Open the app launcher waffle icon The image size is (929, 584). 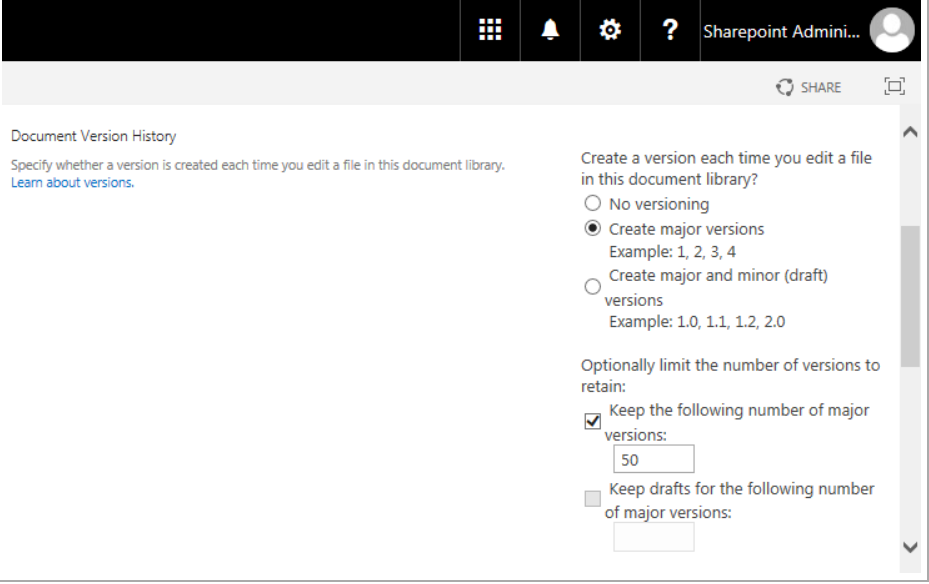pyautogui.click(x=490, y=30)
